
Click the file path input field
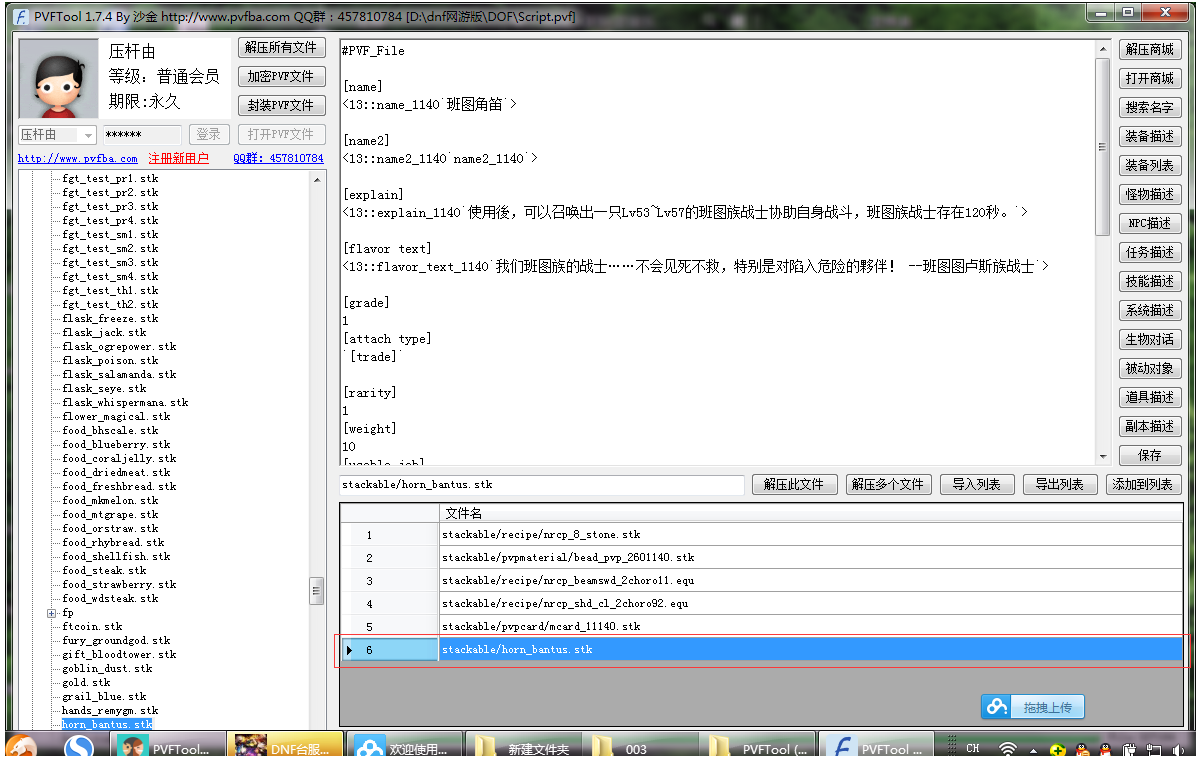542,485
